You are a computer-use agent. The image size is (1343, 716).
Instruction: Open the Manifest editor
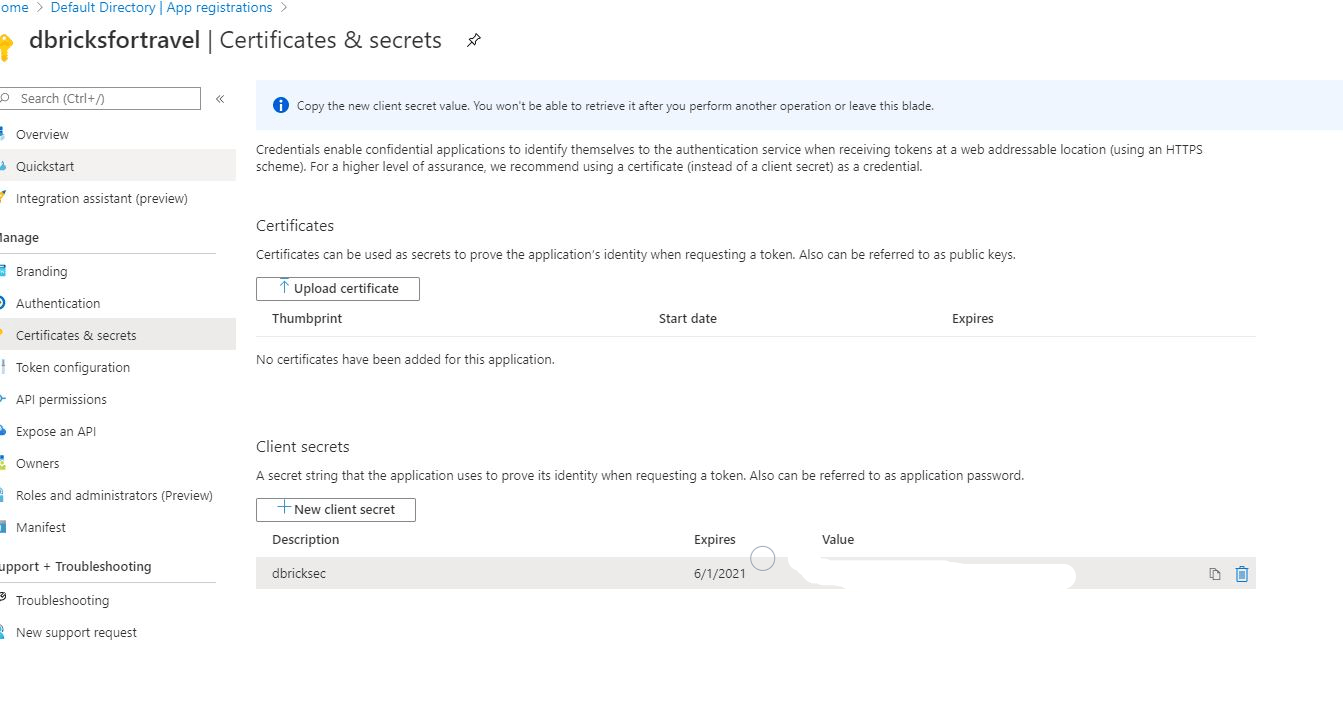[x=41, y=528]
